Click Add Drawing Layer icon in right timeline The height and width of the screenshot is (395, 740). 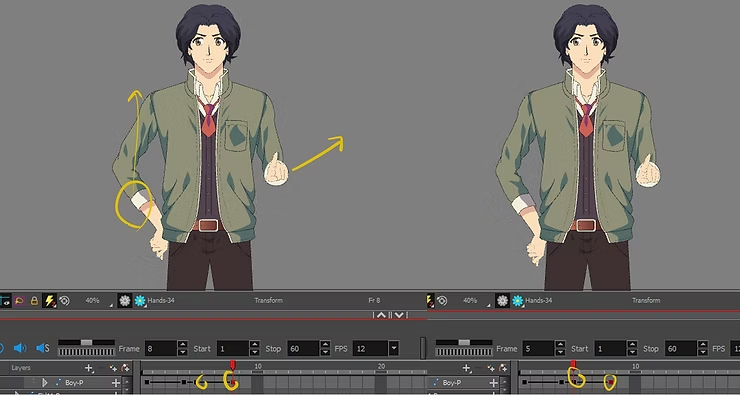tap(490, 368)
